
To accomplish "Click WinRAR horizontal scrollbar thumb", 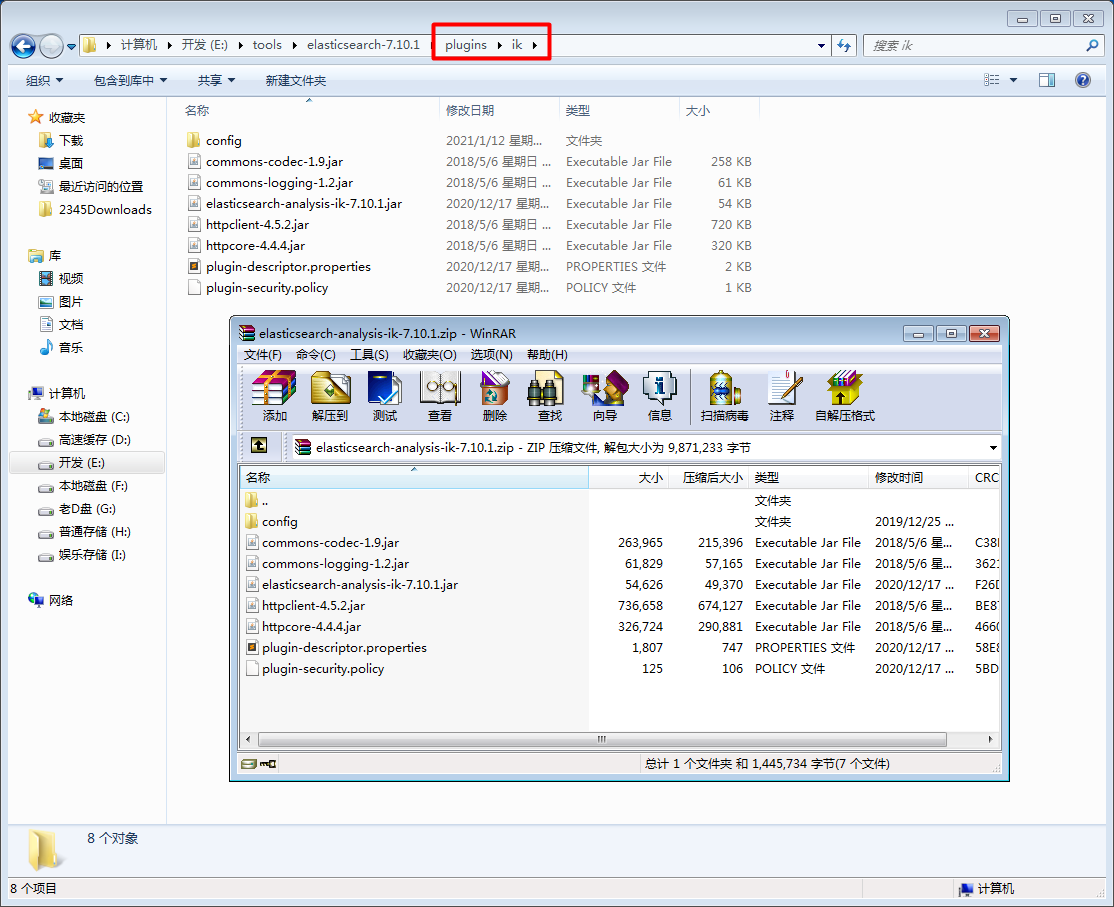I will [x=602, y=739].
